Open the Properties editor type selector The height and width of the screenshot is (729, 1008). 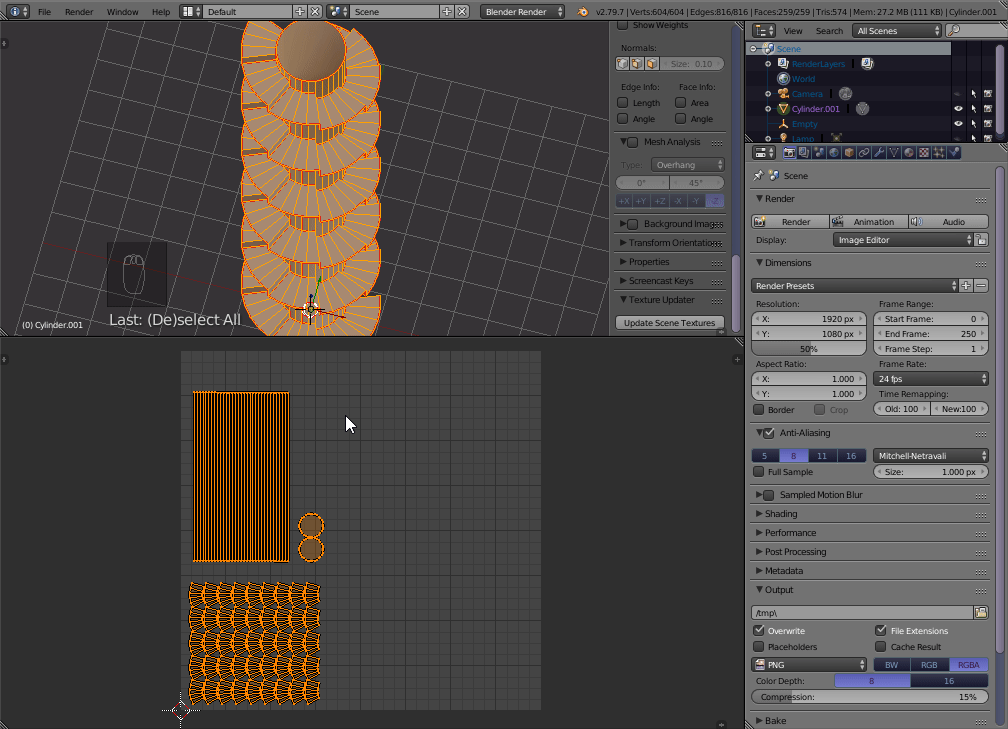(x=764, y=152)
